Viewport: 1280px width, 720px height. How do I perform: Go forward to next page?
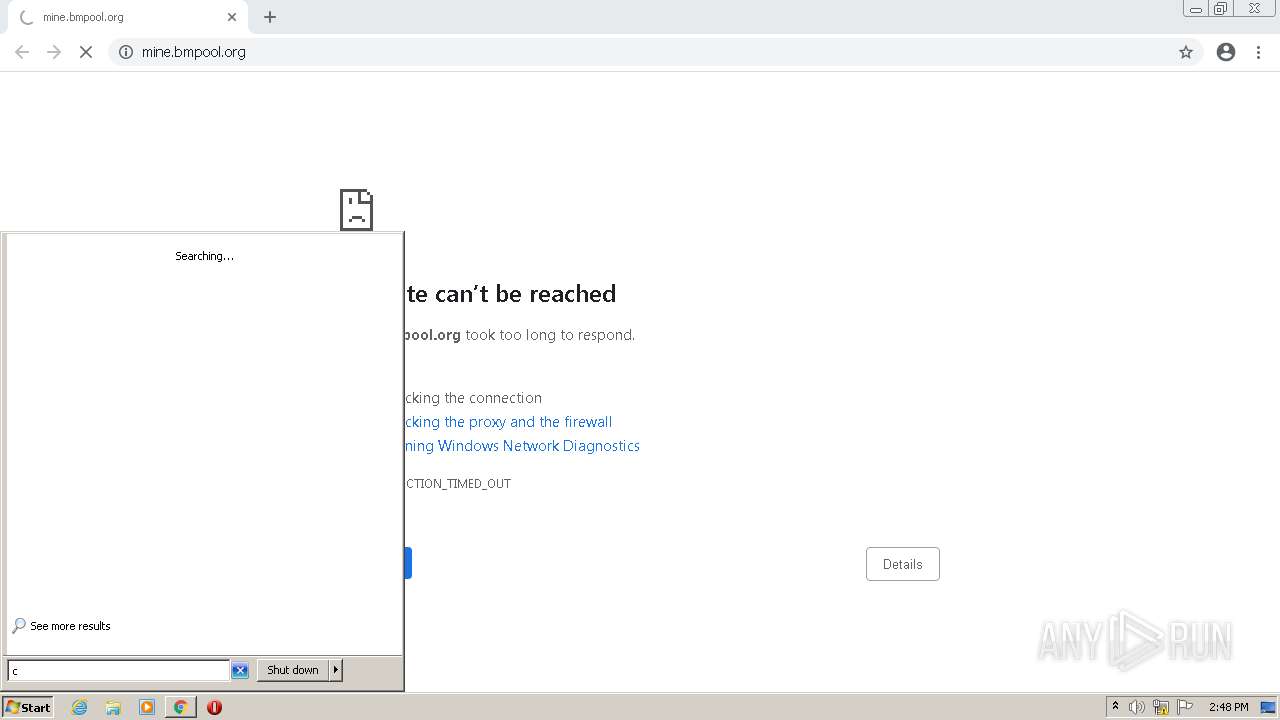tap(54, 52)
